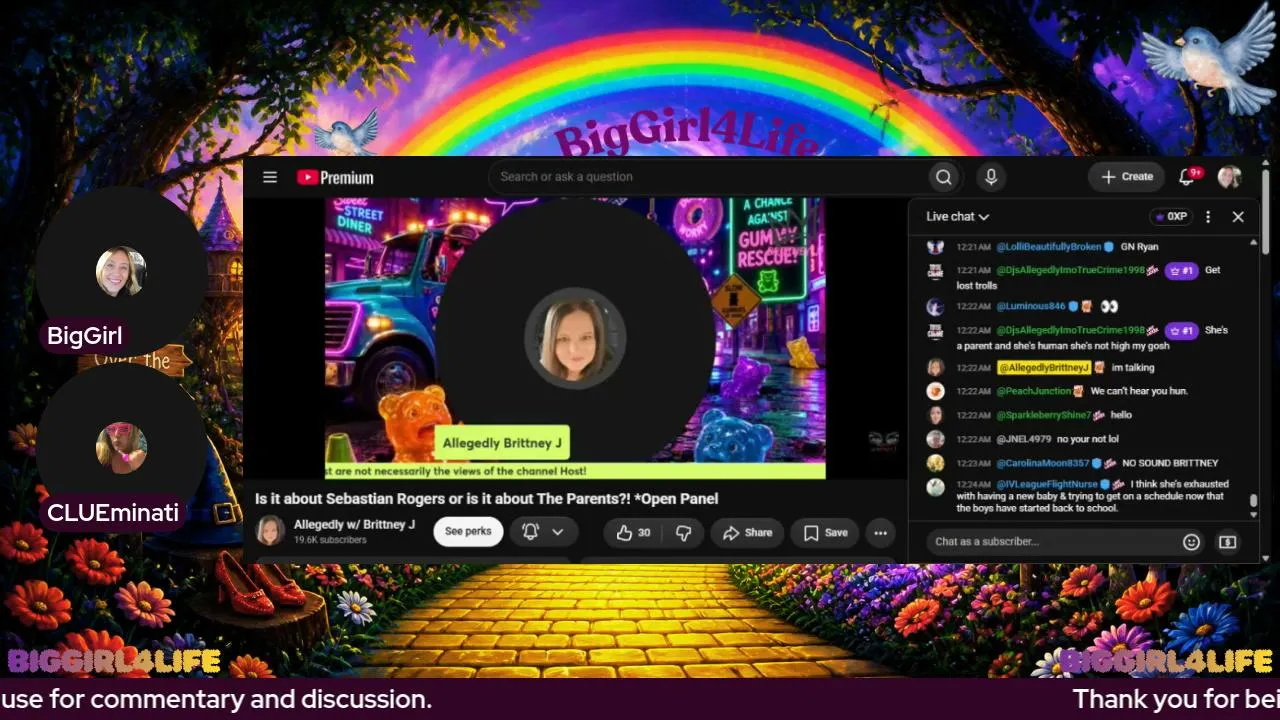The image size is (1280, 720).
Task: Close the live chat panel
Action: click(x=1238, y=217)
